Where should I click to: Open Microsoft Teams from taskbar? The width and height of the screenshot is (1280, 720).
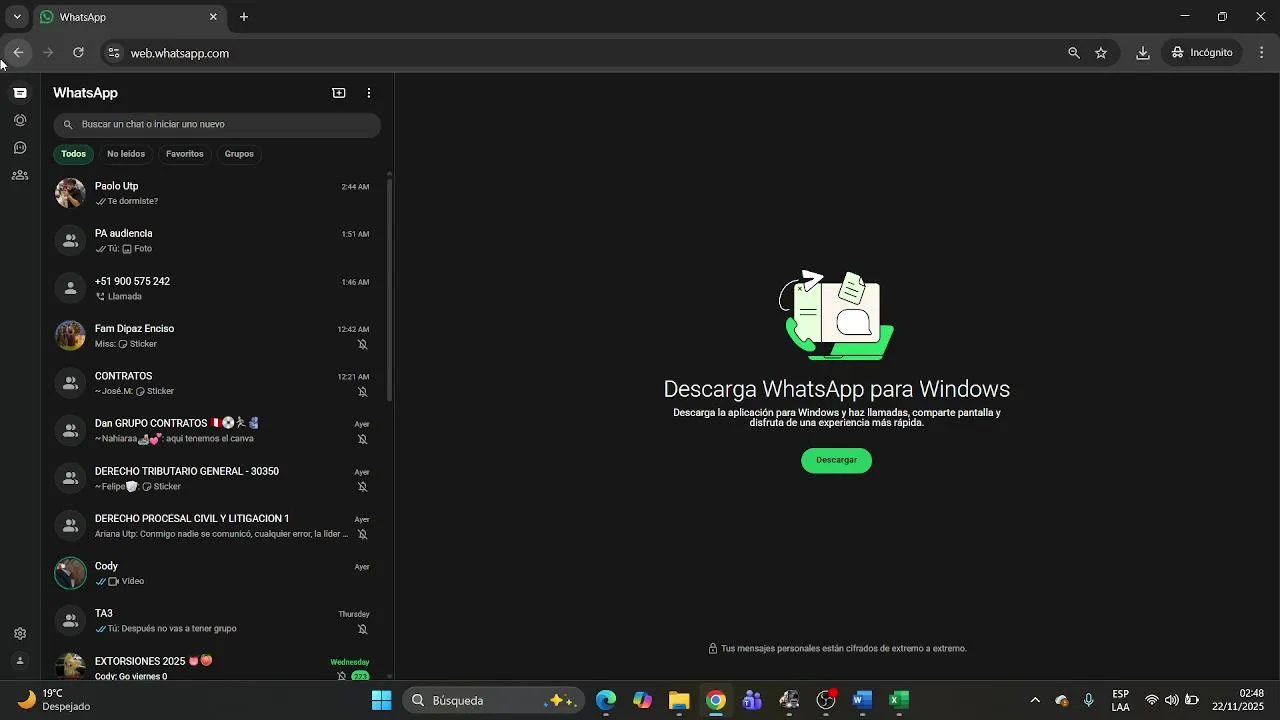(753, 700)
